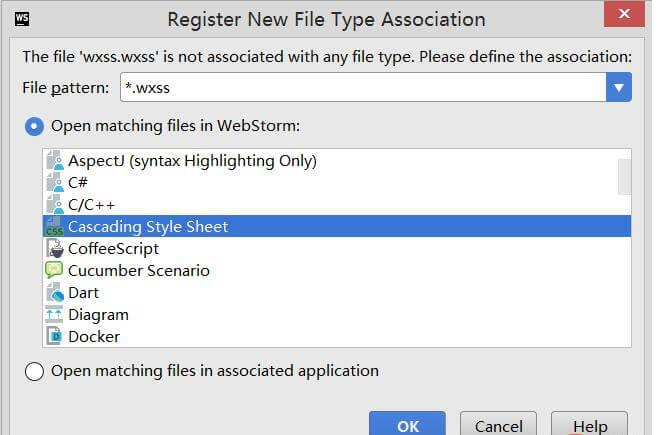
Task: Click the Diagram file type icon
Action: click(x=54, y=314)
